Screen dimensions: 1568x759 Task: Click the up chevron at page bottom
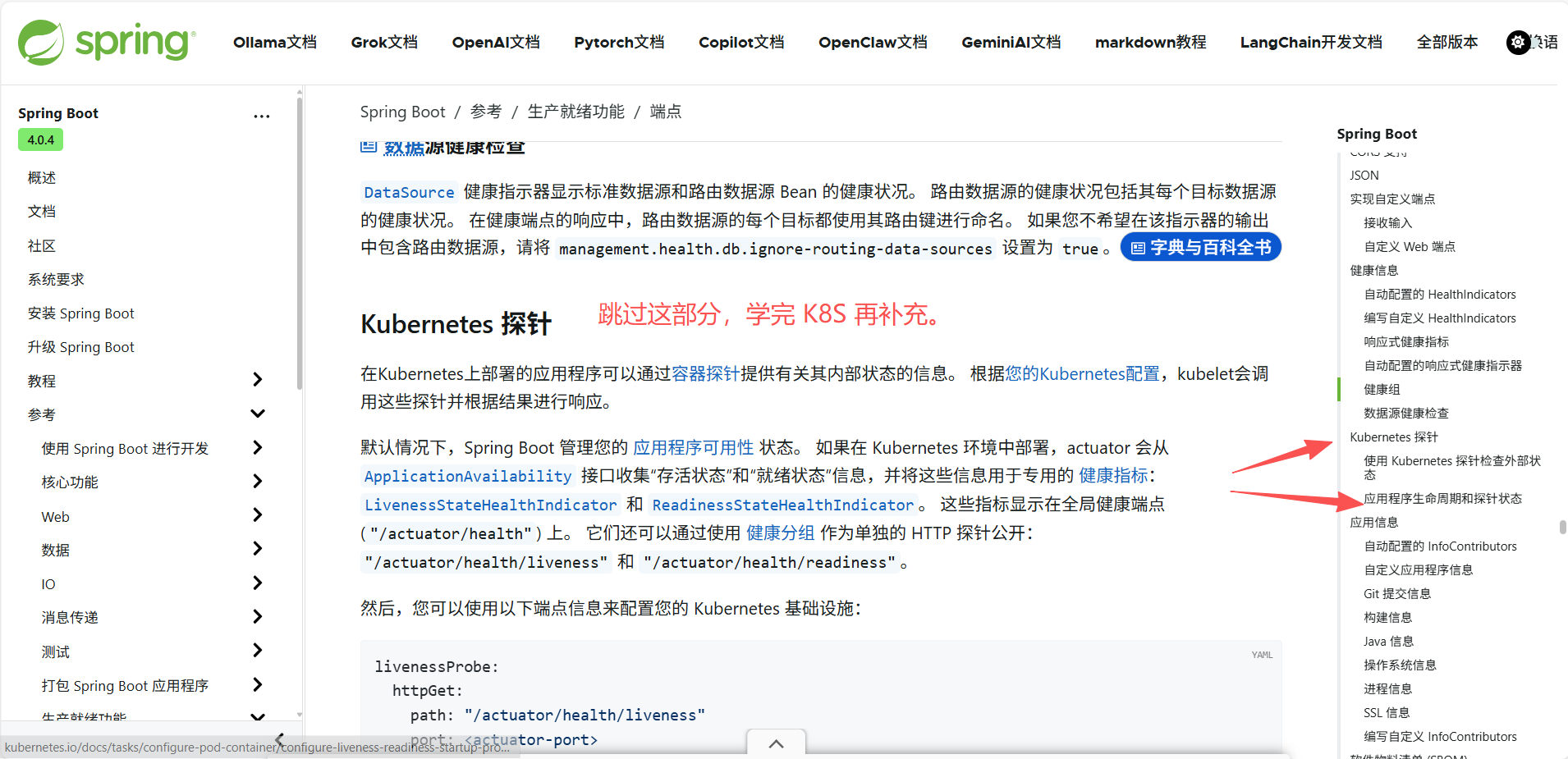(x=776, y=743)
